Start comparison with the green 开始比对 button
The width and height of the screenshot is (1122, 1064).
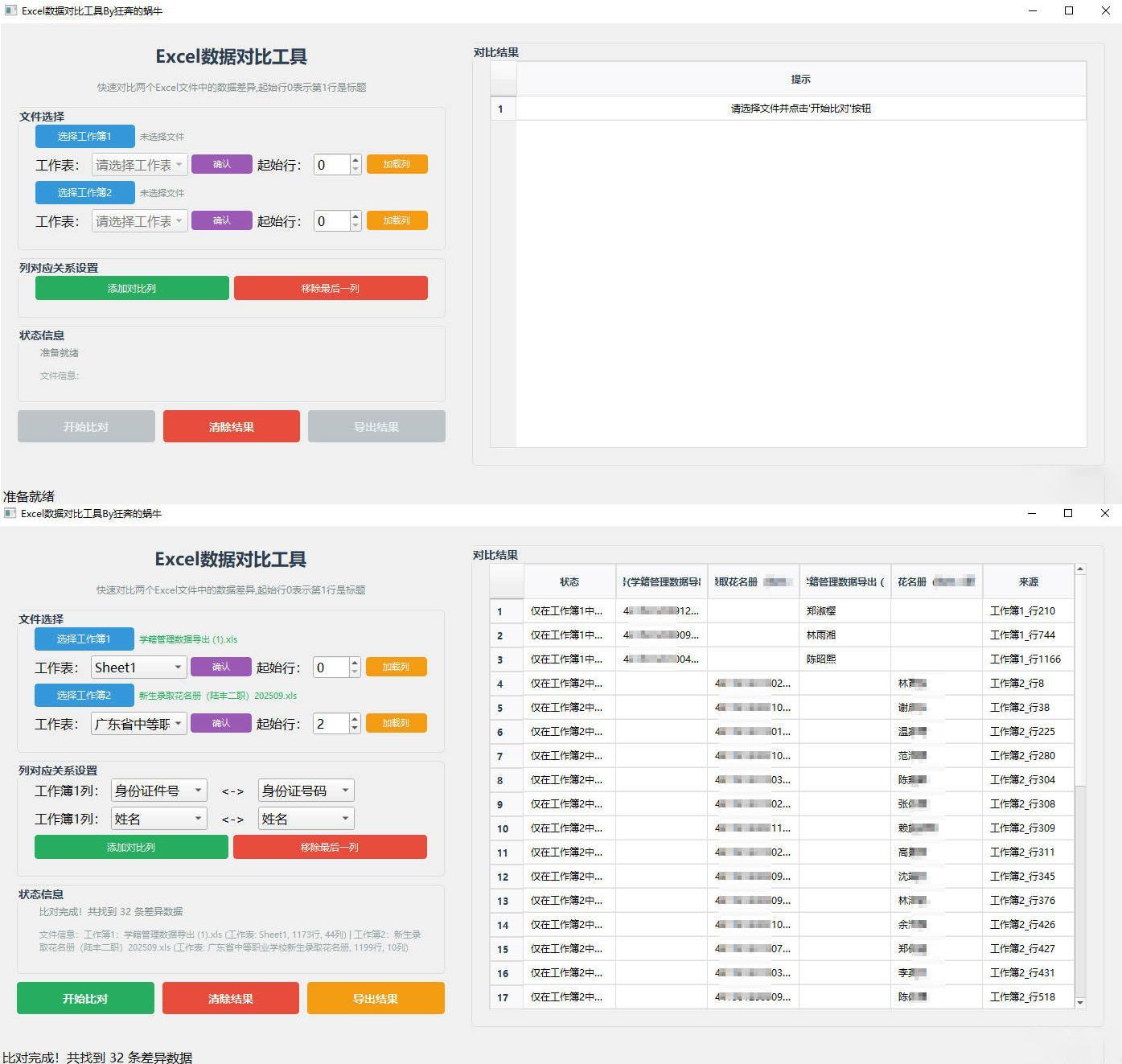pyautogui.click(x=84, y=998)
